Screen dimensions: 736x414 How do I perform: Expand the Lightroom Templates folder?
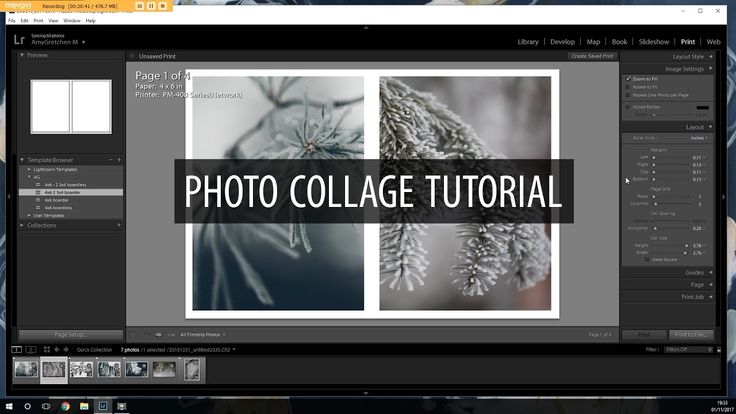(x=29, y=169)
